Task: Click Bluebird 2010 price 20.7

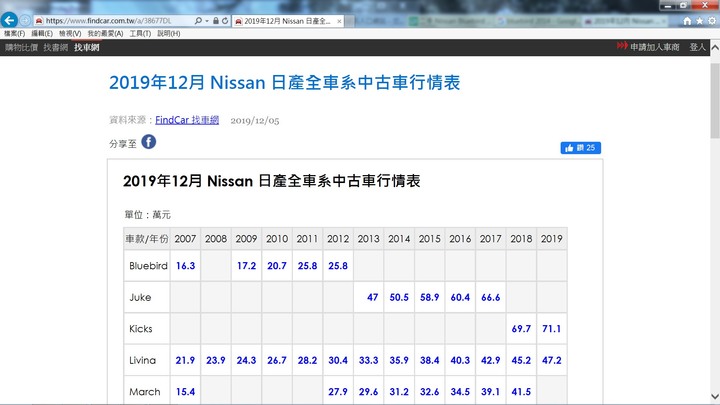Action: point(277,266)
